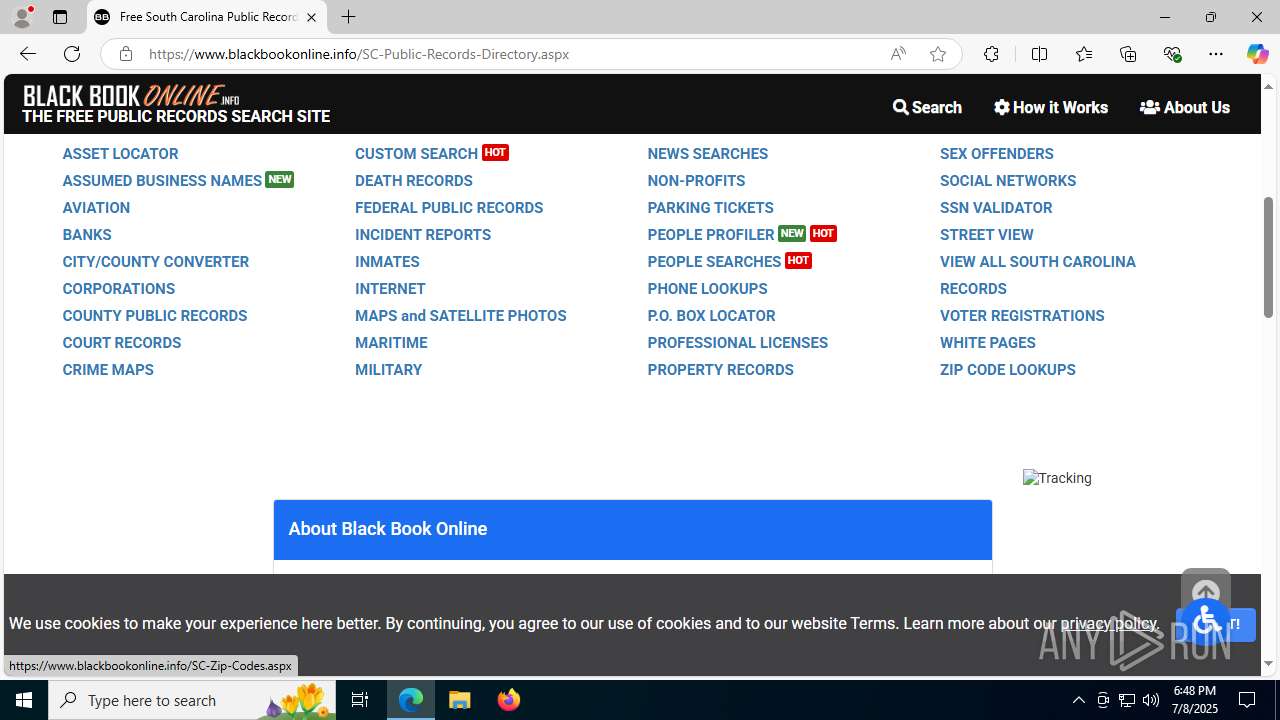
Task: Click the scroll-to-top arrow button
Action: pos(1206,591)
